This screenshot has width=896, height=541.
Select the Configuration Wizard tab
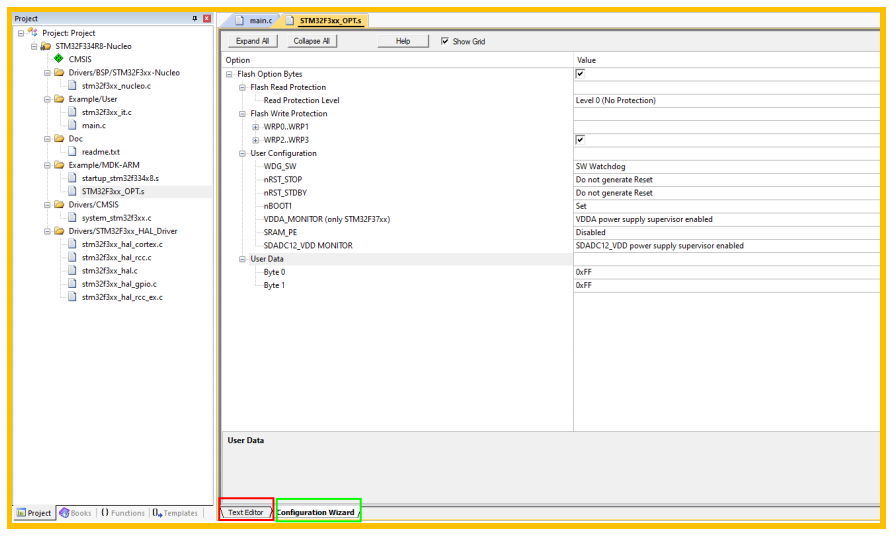(x=318, y=512)
